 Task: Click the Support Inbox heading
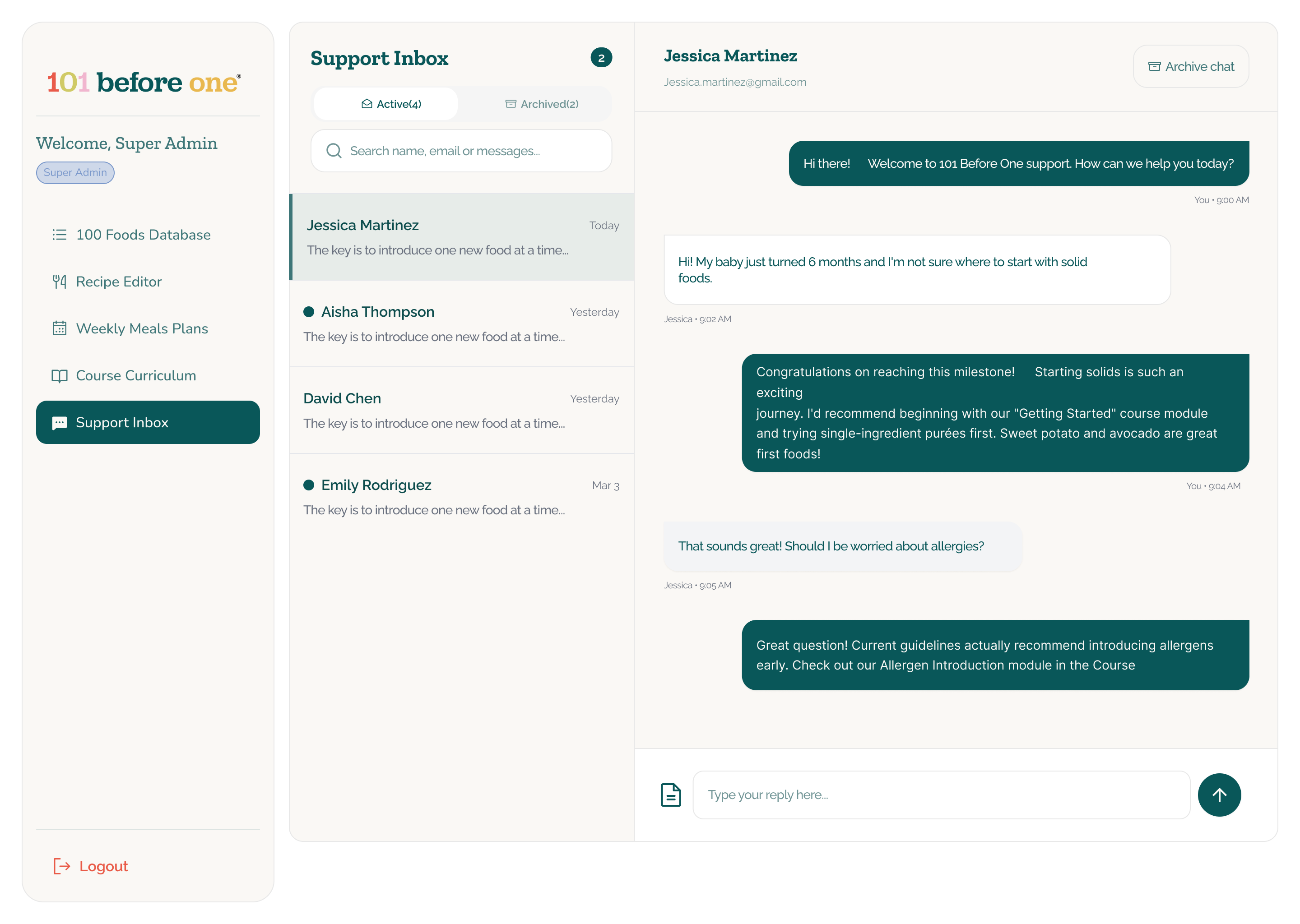point(379,58)
